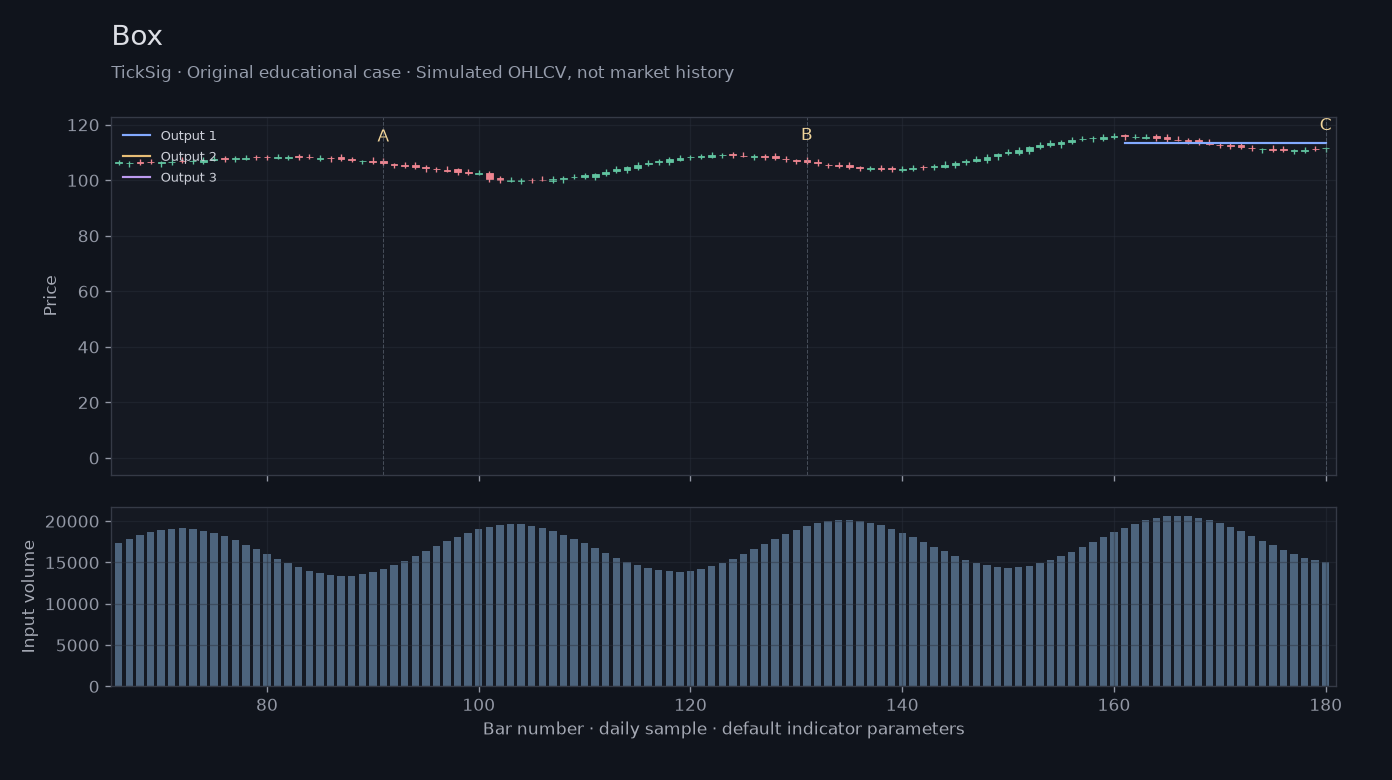Click price axis tick 20
1392x780 pixels.
[x=88, y=403]
